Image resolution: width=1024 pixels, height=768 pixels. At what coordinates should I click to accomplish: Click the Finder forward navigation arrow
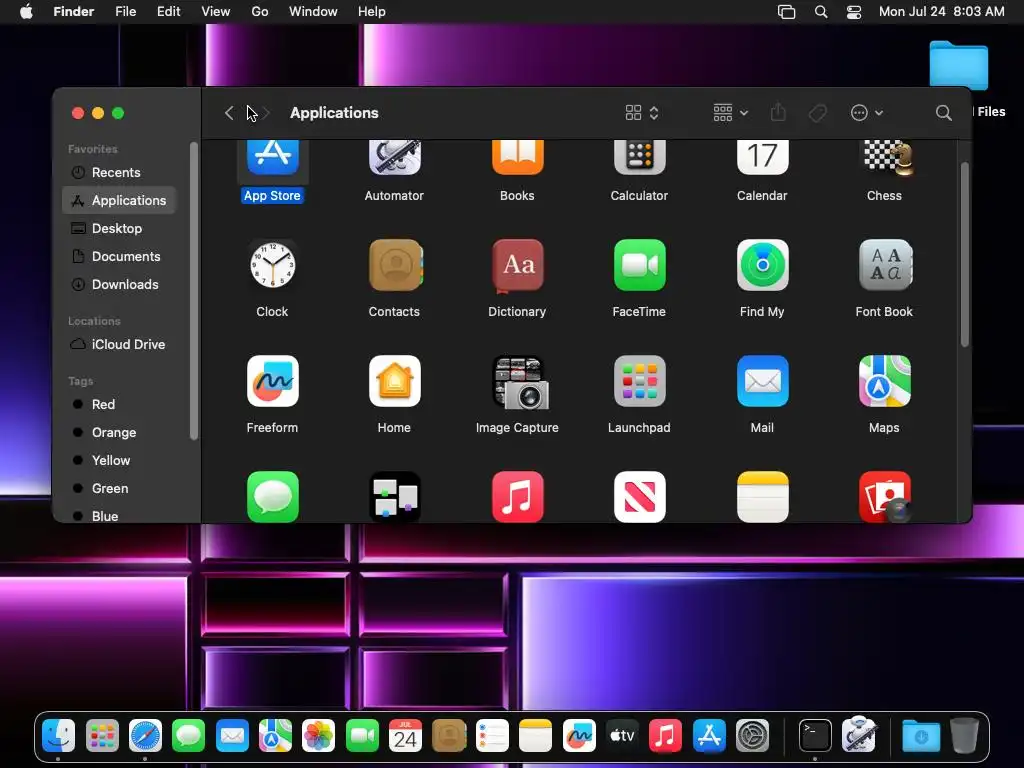[265, 113]
